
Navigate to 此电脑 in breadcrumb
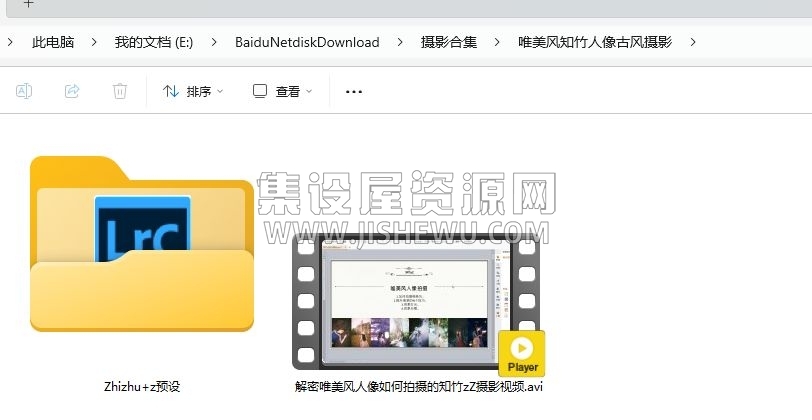point(53,42)
